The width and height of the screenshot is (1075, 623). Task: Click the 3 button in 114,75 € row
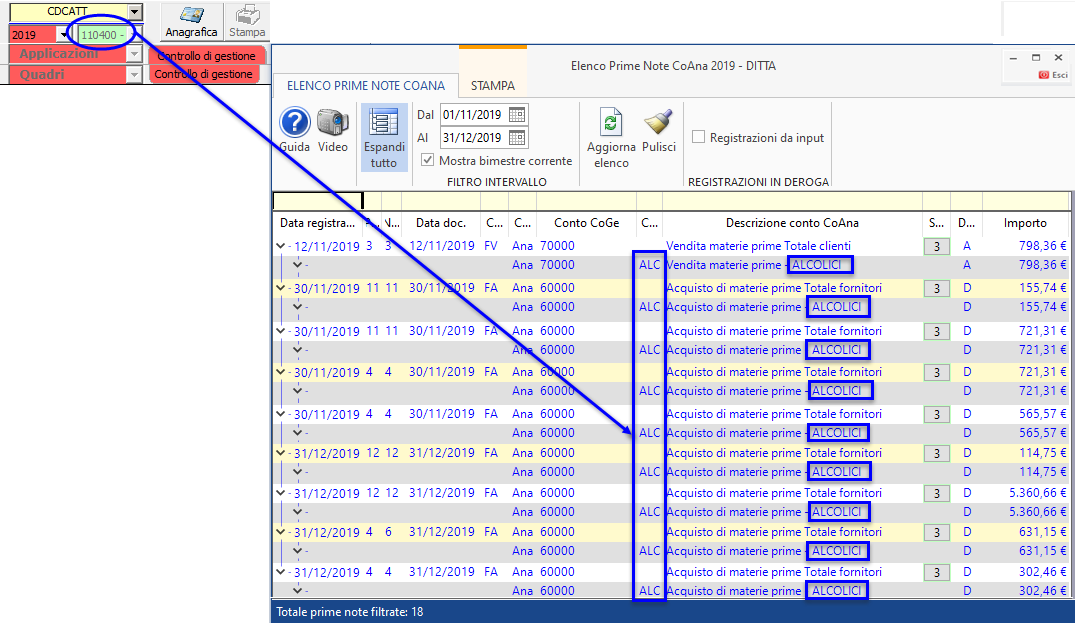[x=937, y=454]
